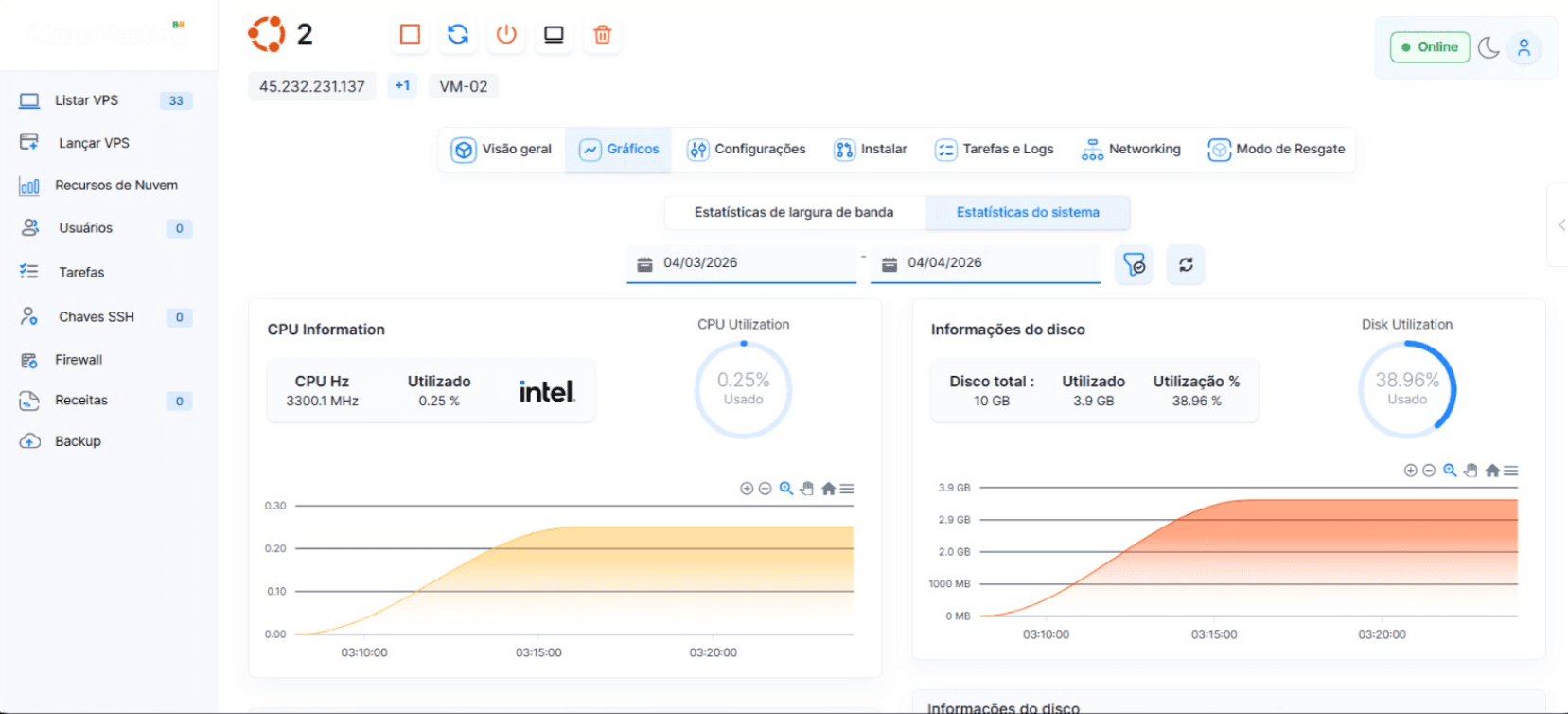Zoom out on the disk chart
Screen dimensions: 1568x714
1429,471
